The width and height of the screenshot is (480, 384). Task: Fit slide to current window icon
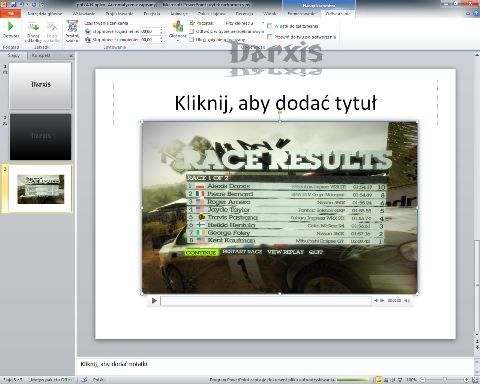pyautogui.click(x=475, y=380)
